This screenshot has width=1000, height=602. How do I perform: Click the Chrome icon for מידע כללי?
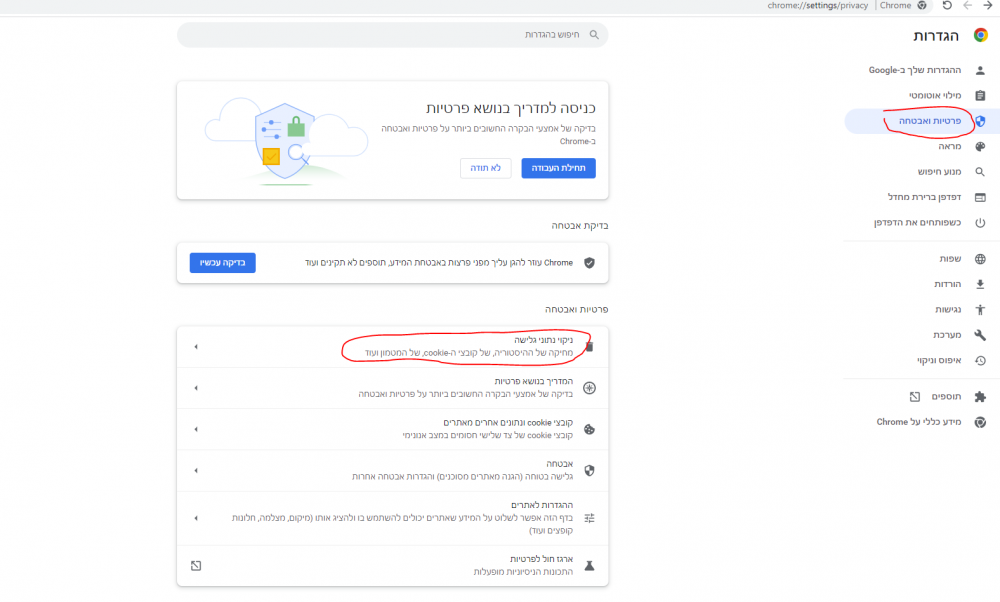click(980, 422)
